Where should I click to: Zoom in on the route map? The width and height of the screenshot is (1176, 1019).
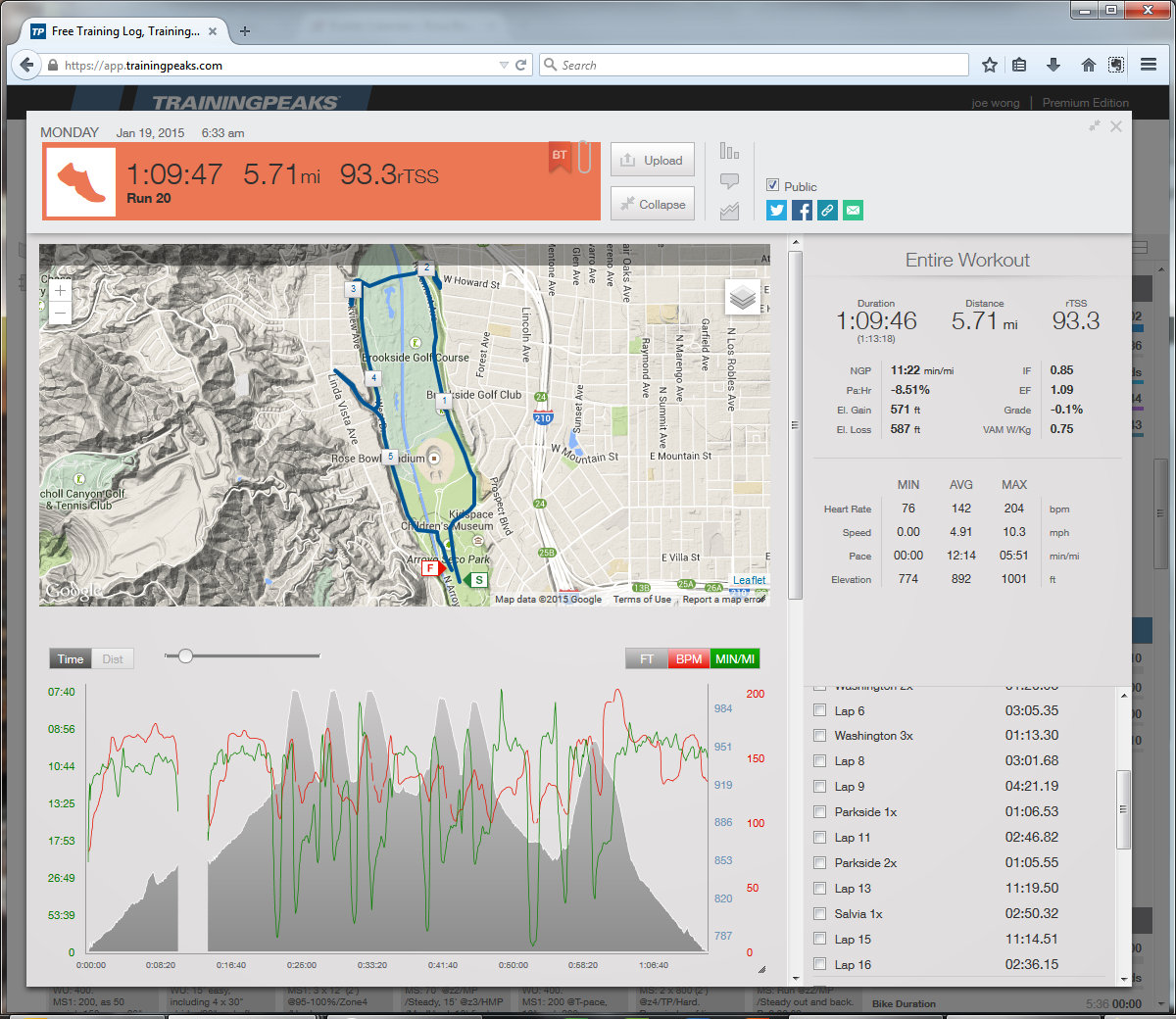click(x=61, y=291)
